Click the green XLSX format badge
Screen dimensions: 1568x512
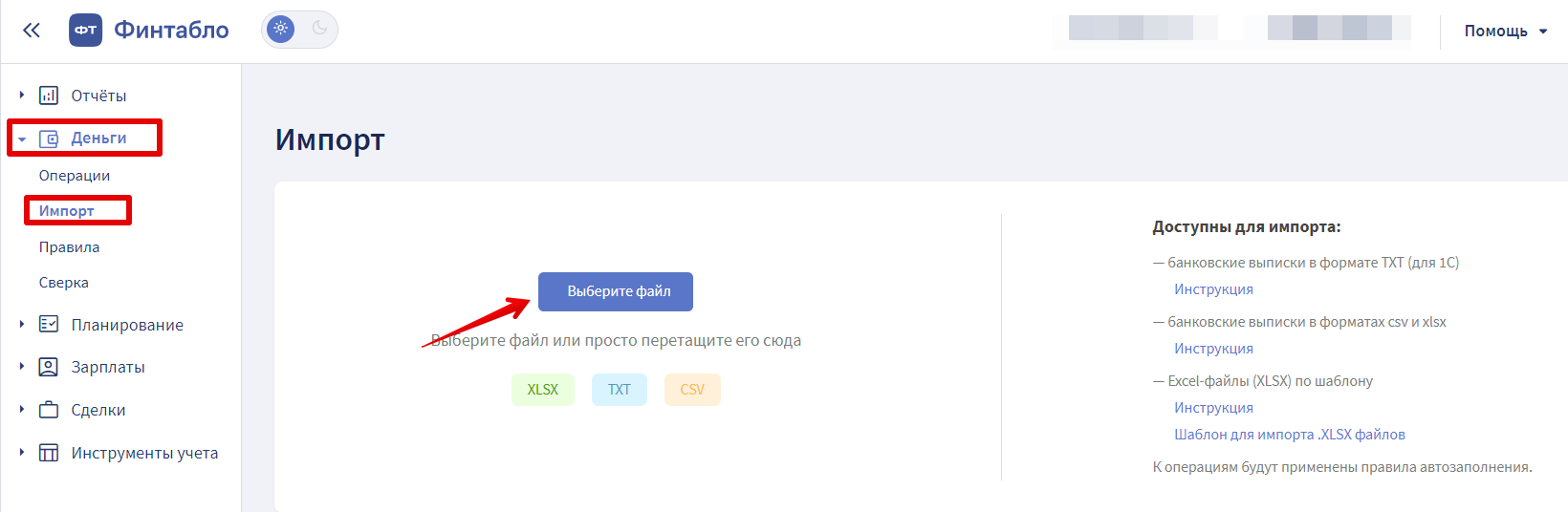542,390
